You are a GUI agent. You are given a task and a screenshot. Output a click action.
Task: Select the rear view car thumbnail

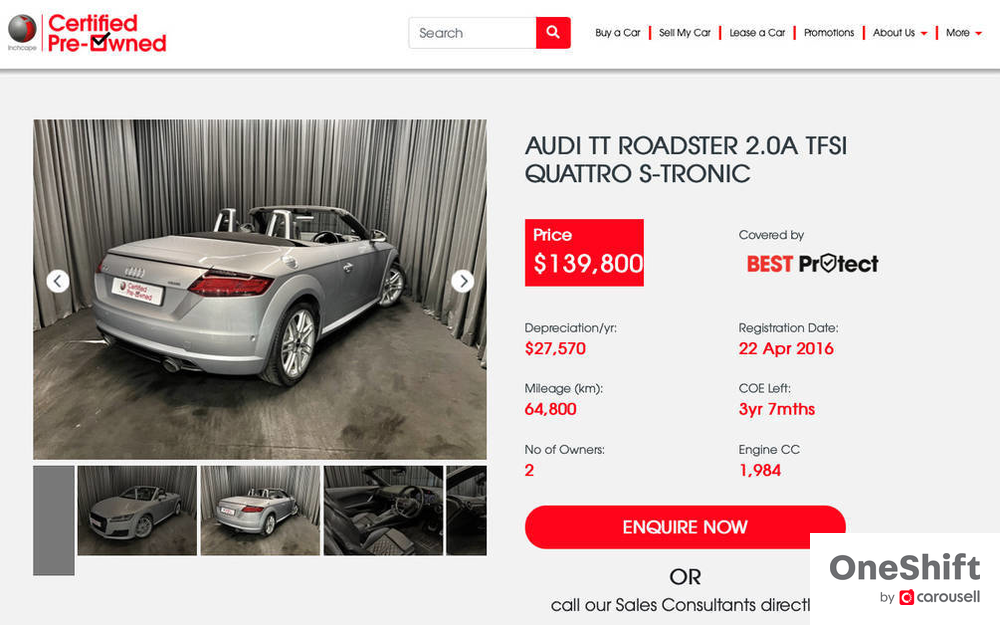tap(260, 510)
